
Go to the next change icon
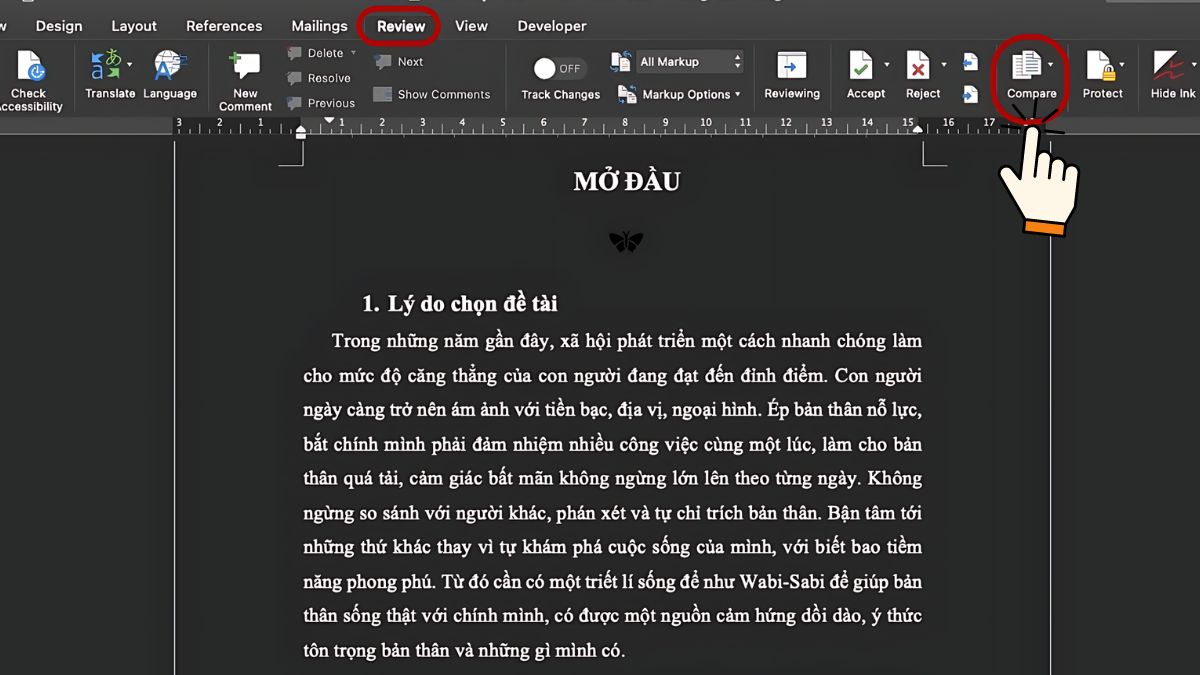click(970, 95)
